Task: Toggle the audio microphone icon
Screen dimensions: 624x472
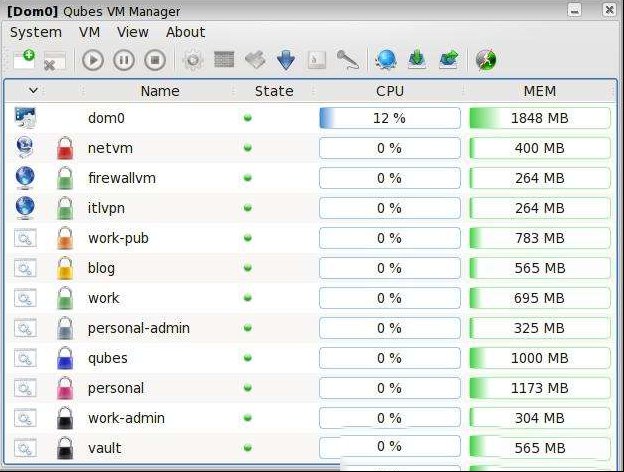Action: click(x=347, y=60)
